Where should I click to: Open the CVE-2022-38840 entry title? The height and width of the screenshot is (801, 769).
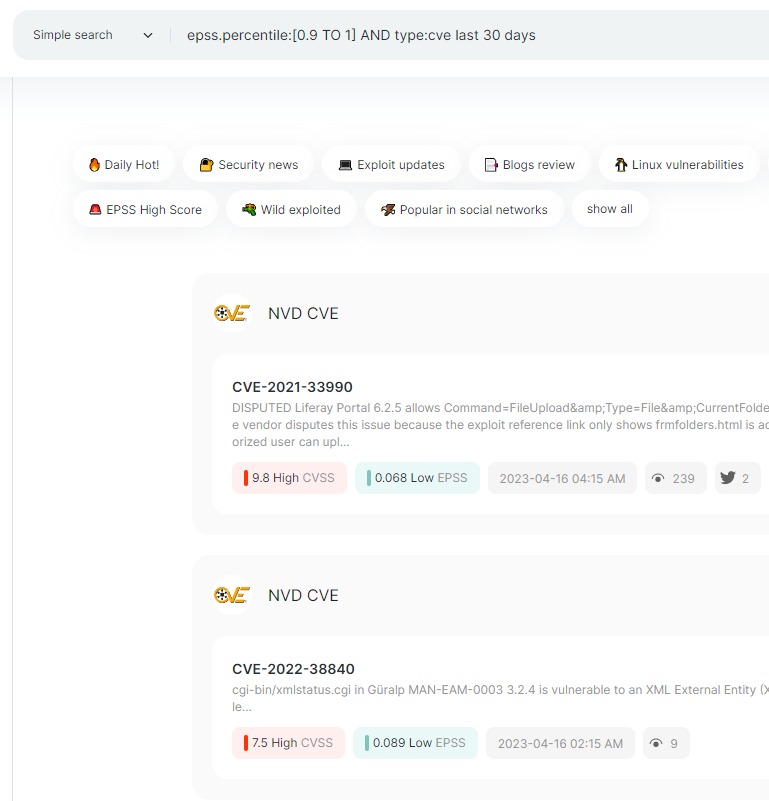tap(293, 669)
